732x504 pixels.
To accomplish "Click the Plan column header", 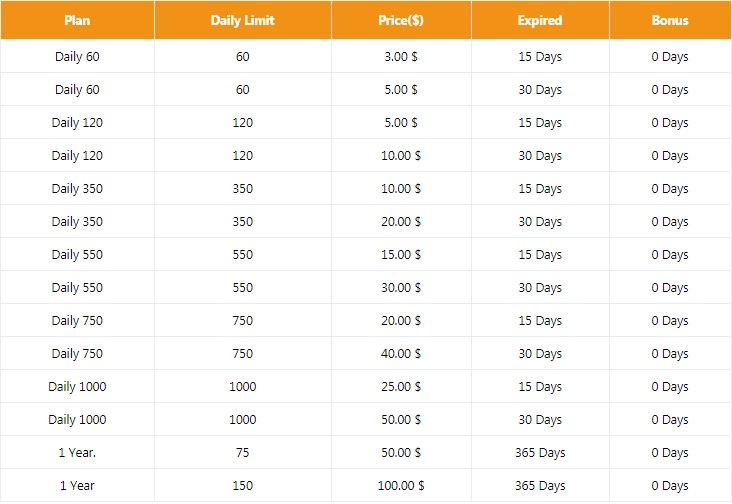I will [x=77, y=20].
